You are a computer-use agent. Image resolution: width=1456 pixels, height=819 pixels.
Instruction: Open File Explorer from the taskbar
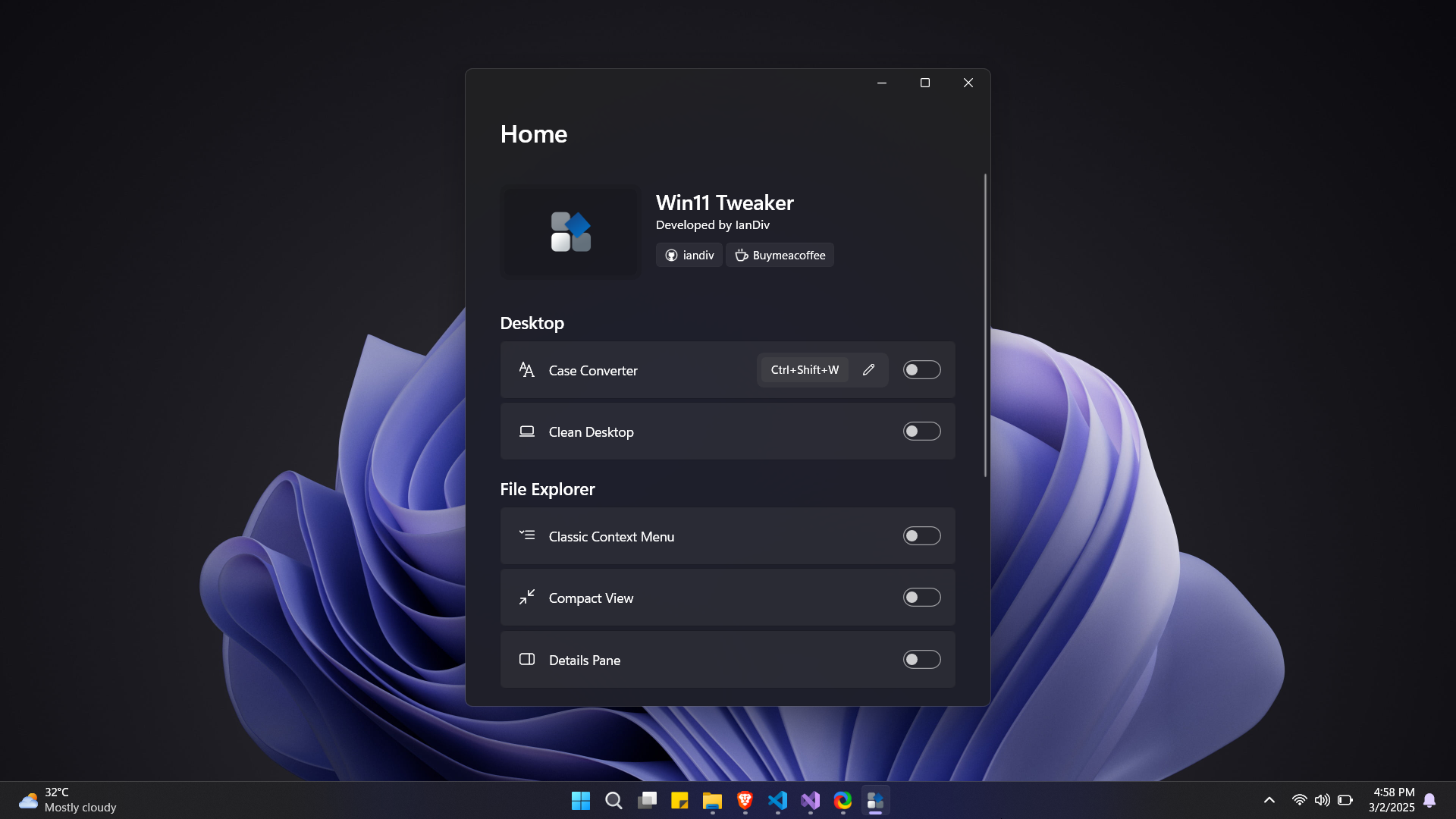pyautogui.click(x=712, y=801)
